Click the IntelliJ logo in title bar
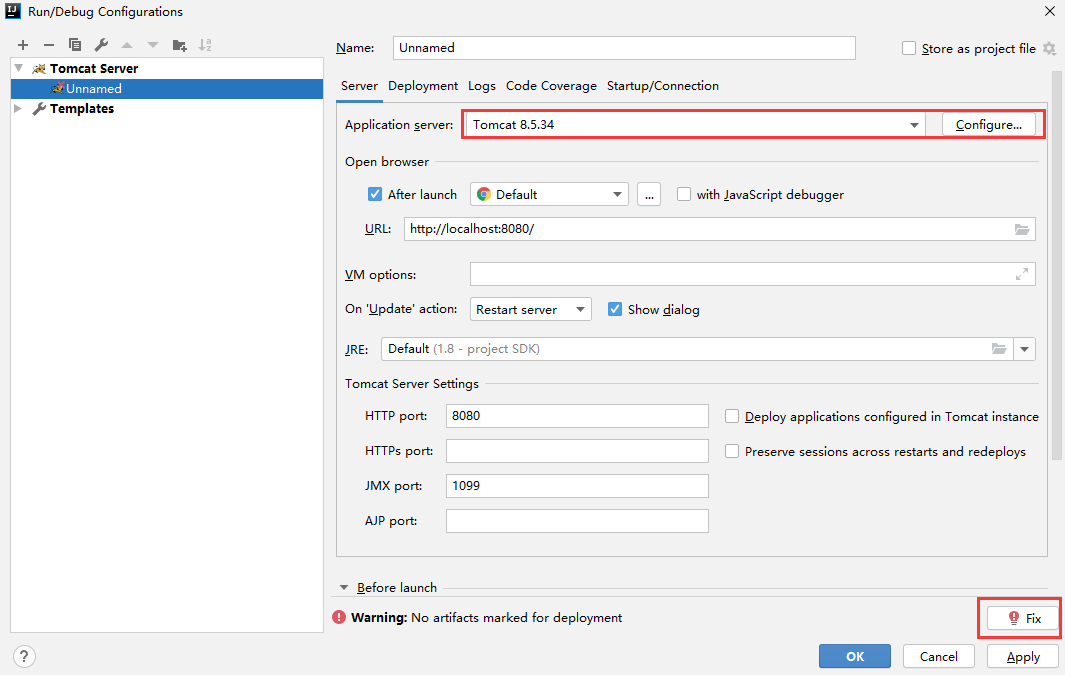Viewport: 1065px width, 675px height. 13,11
